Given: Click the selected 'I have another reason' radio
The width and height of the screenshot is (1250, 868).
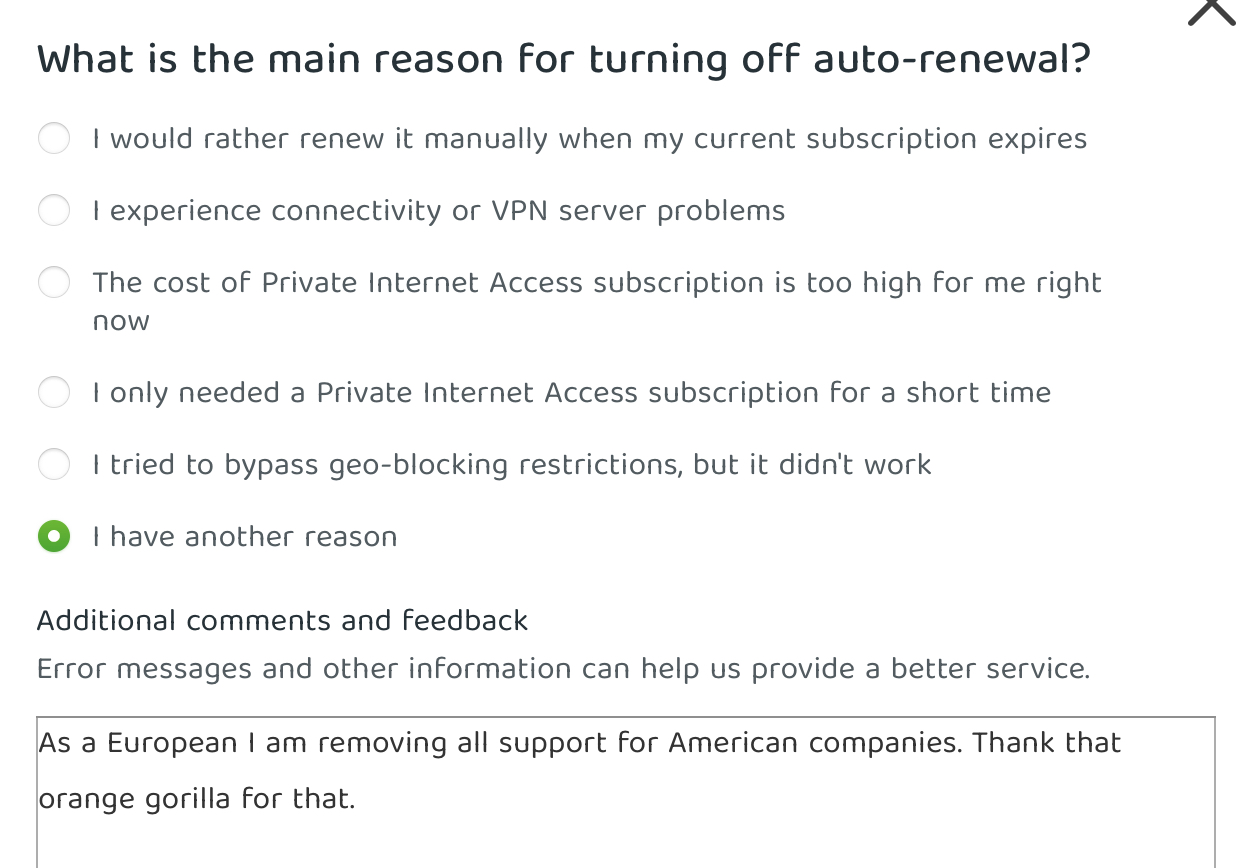Looking at the screenshot, I should (x=54, y=537).
